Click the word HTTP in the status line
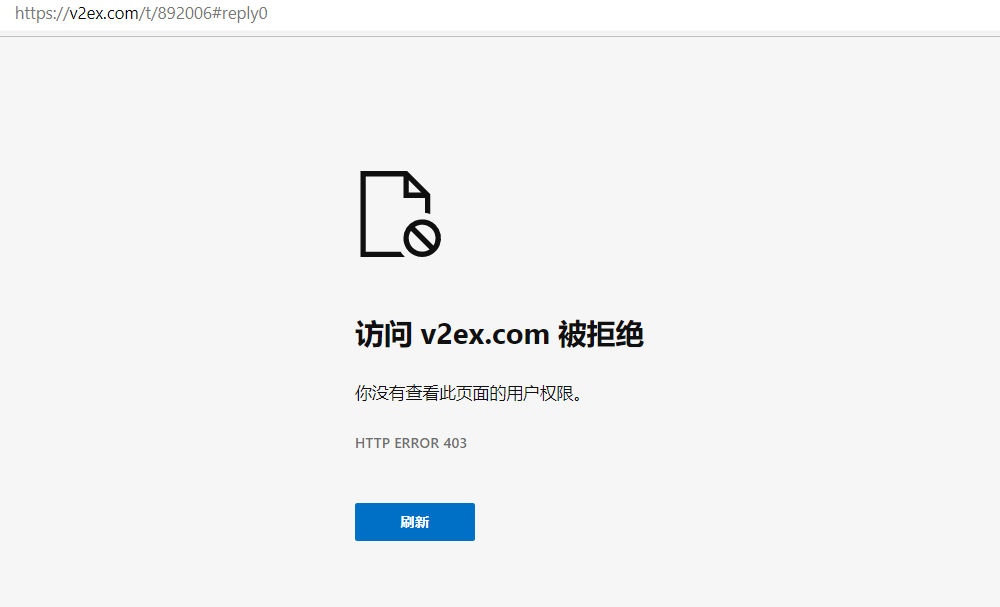This screenshot has width=1000, height=607. [x=372, y=443]
